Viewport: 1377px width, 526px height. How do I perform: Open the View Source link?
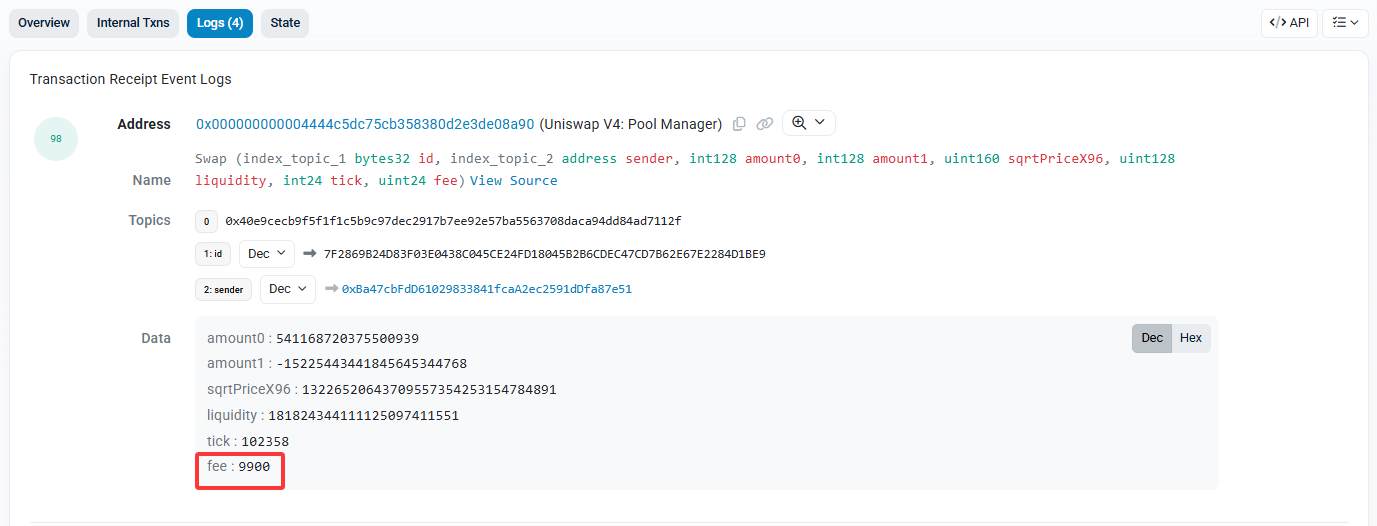513,181
